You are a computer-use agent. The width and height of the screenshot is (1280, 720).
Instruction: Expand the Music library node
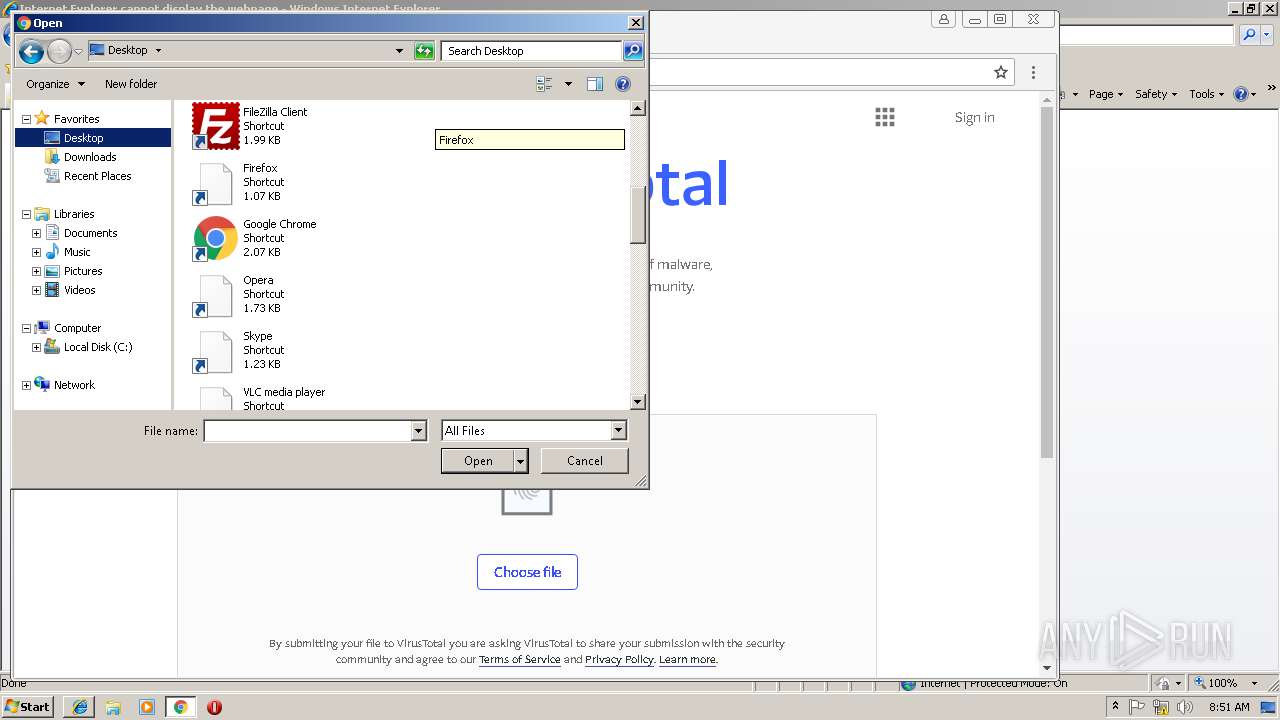coord(36,252)
